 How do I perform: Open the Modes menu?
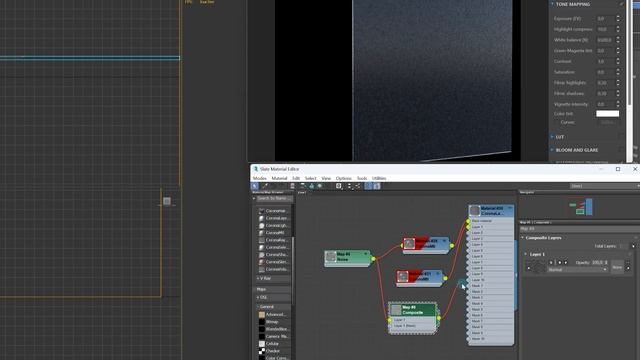(x=260, y=178)
